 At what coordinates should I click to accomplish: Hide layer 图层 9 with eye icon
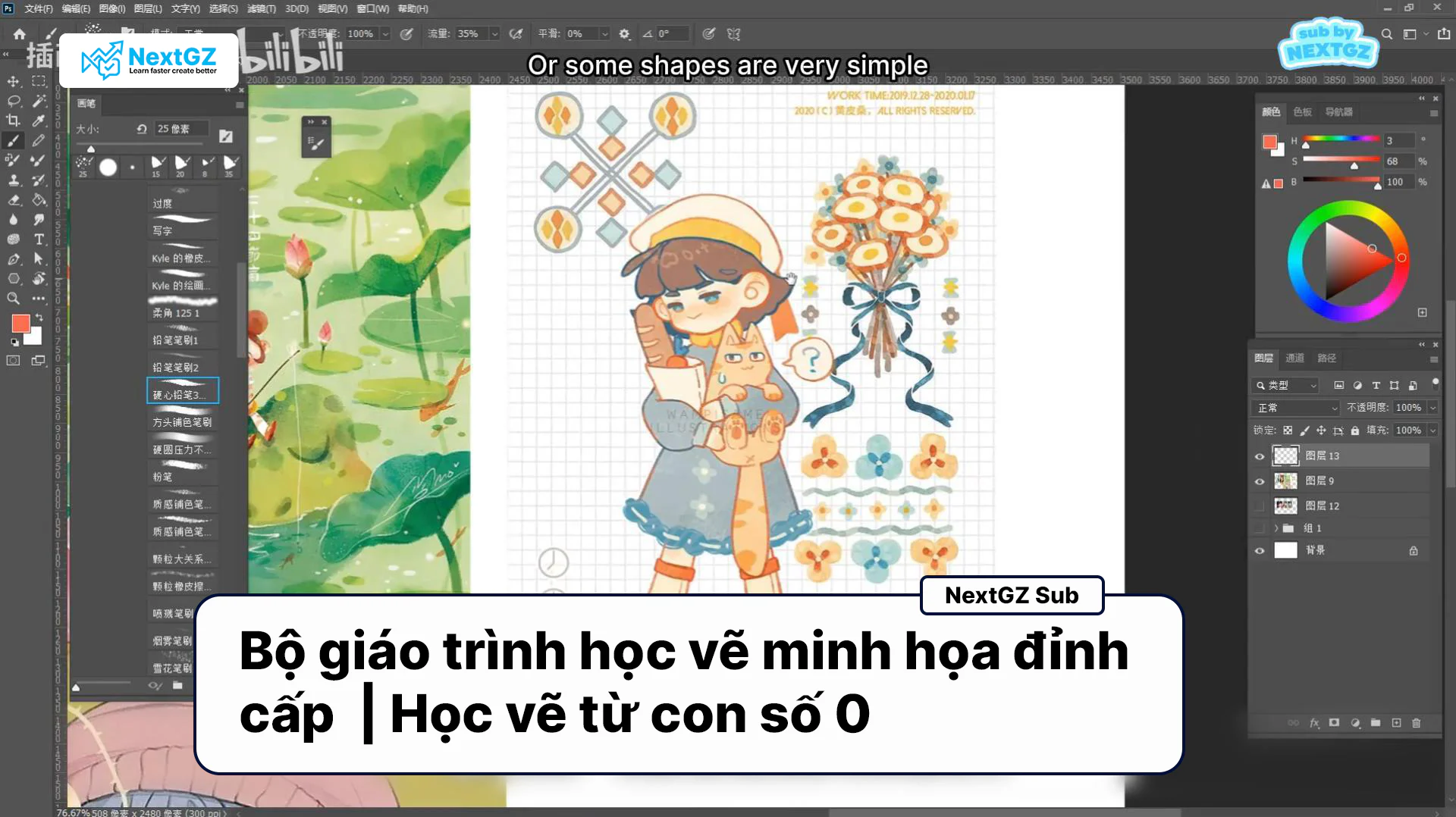tap(1260, 481)
